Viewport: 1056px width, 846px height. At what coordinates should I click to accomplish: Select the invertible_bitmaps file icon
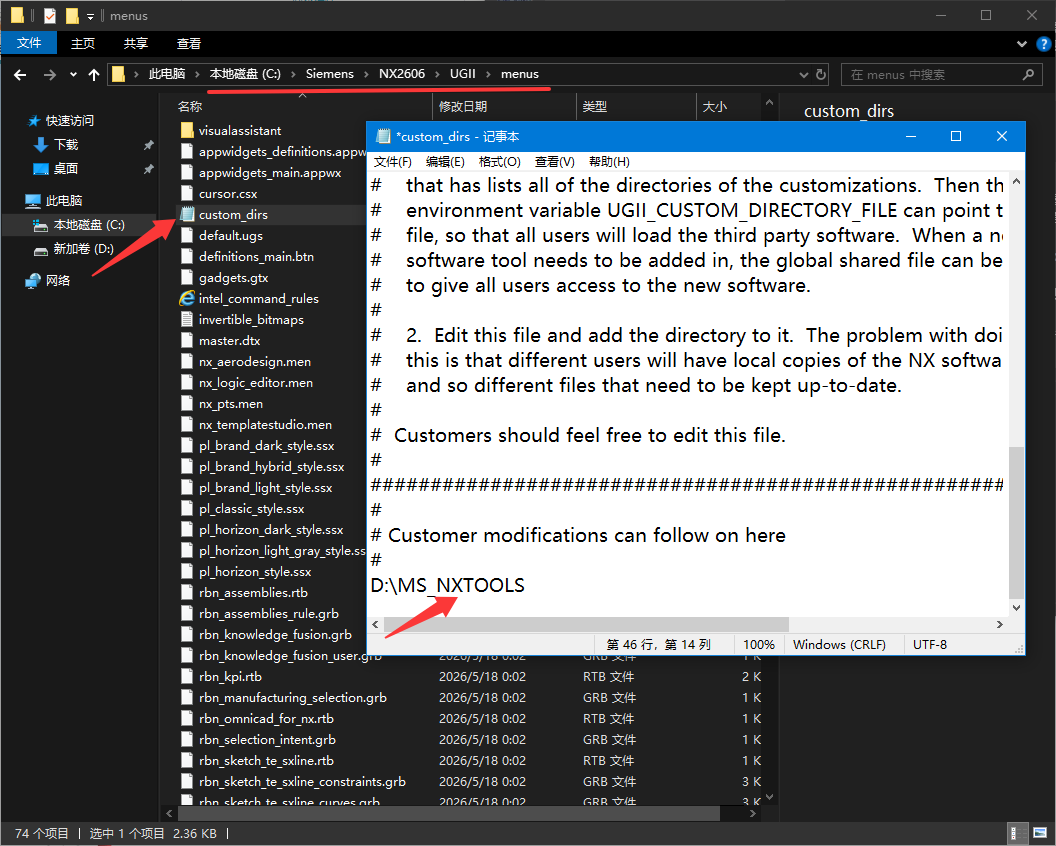tap(187, 319)
